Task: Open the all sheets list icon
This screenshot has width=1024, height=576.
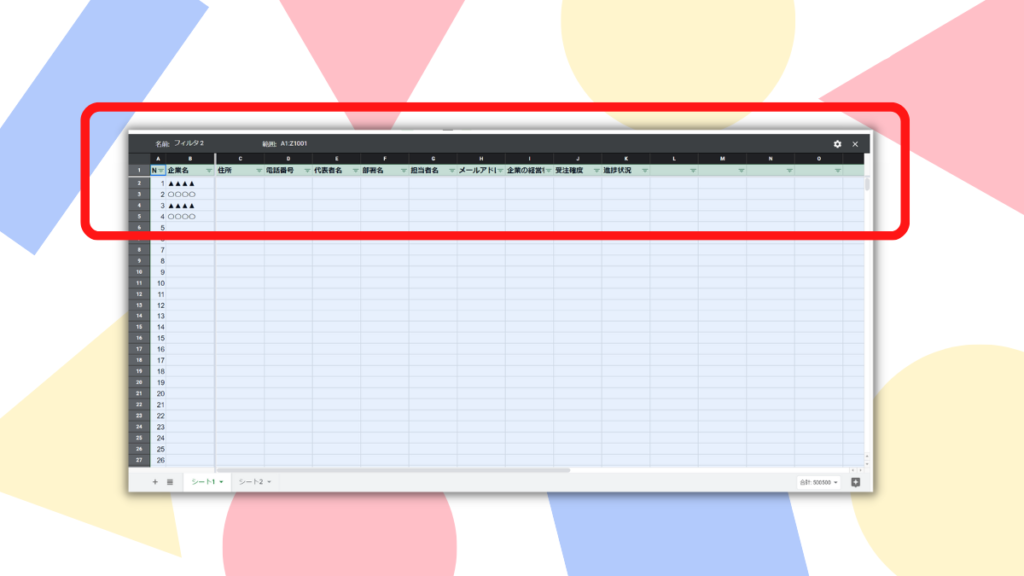Action: (x=170, y=482)
